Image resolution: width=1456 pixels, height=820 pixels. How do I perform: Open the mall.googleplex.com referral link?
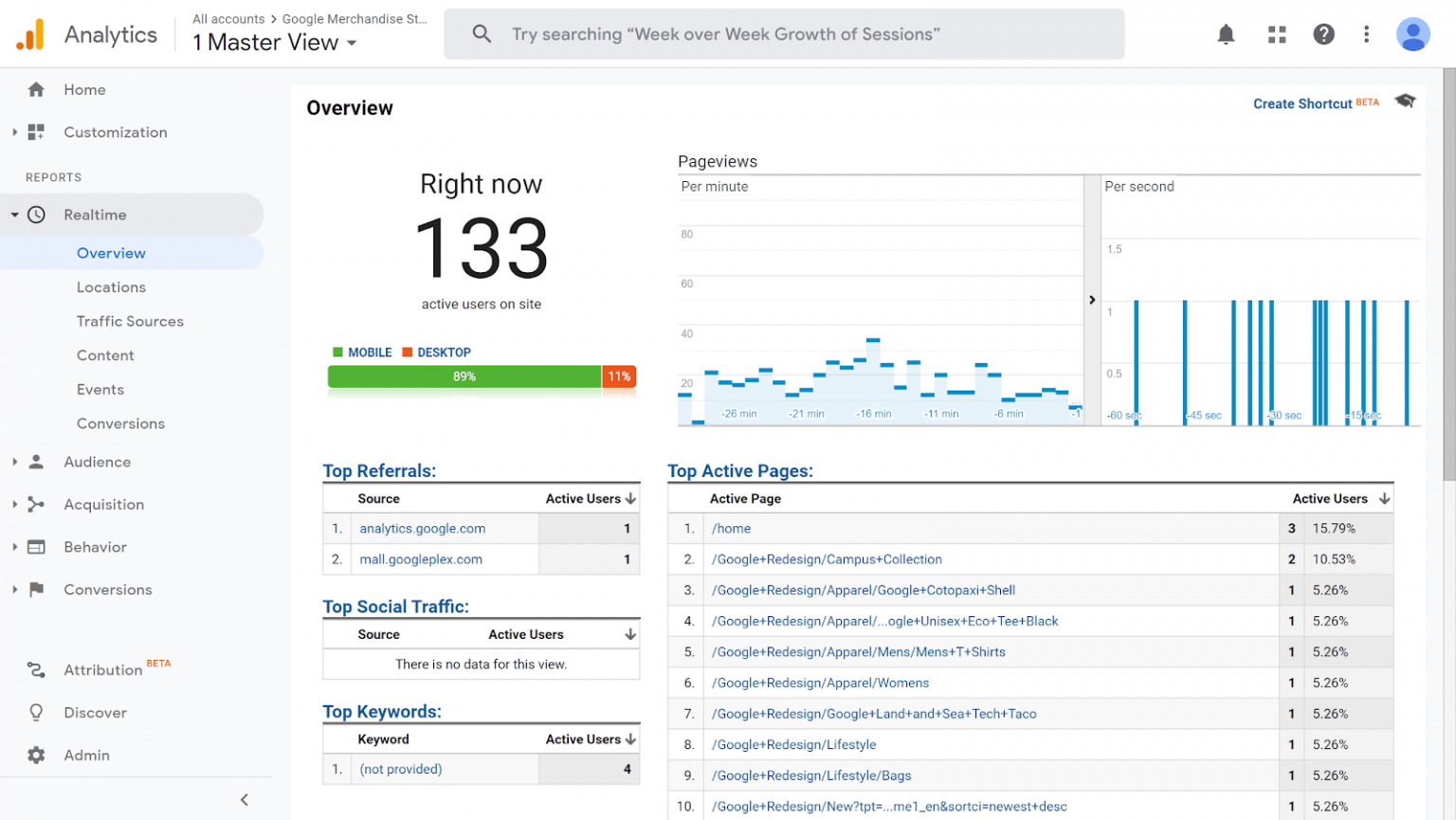click(x=421, y=559)
